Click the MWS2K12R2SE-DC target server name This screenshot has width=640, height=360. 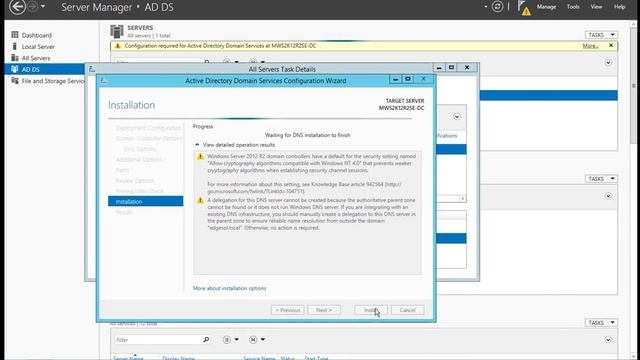(x=401, y=108)
